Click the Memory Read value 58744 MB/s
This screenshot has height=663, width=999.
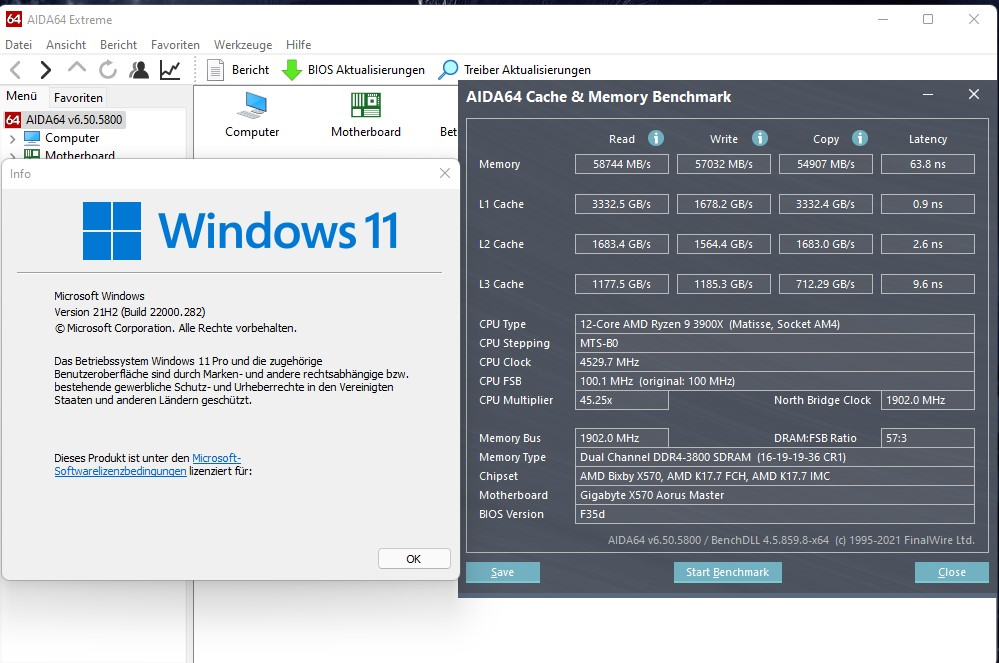tap(622, 164)
